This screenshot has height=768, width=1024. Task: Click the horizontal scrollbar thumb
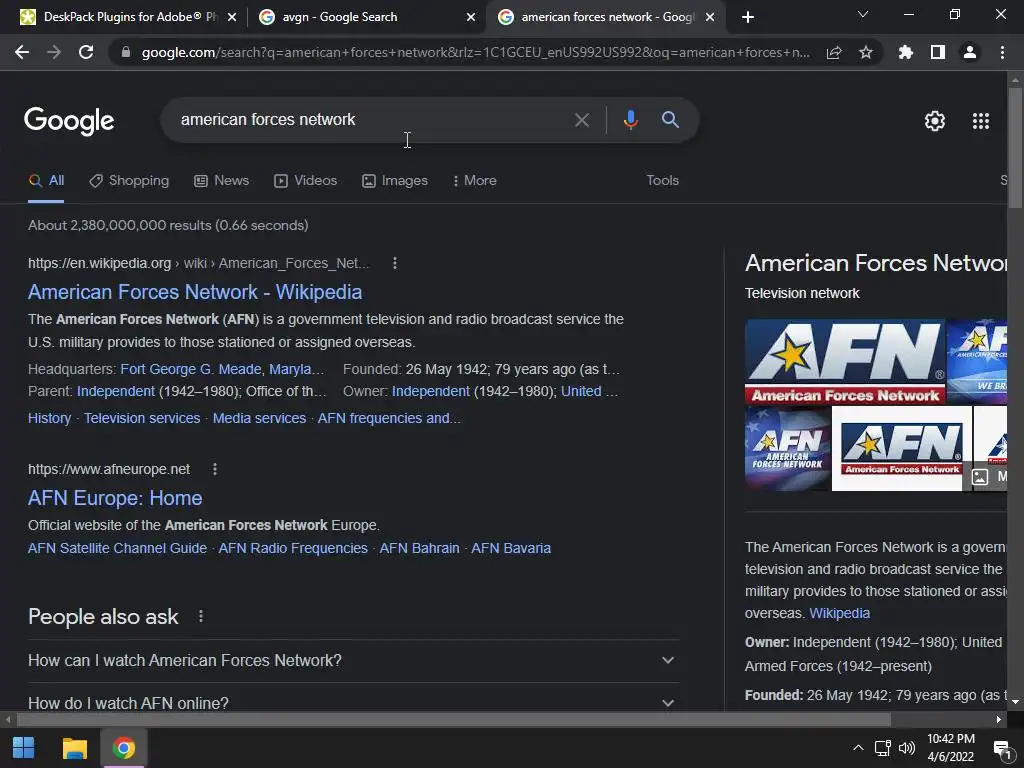pyautogui.click(x=453, y=720)
